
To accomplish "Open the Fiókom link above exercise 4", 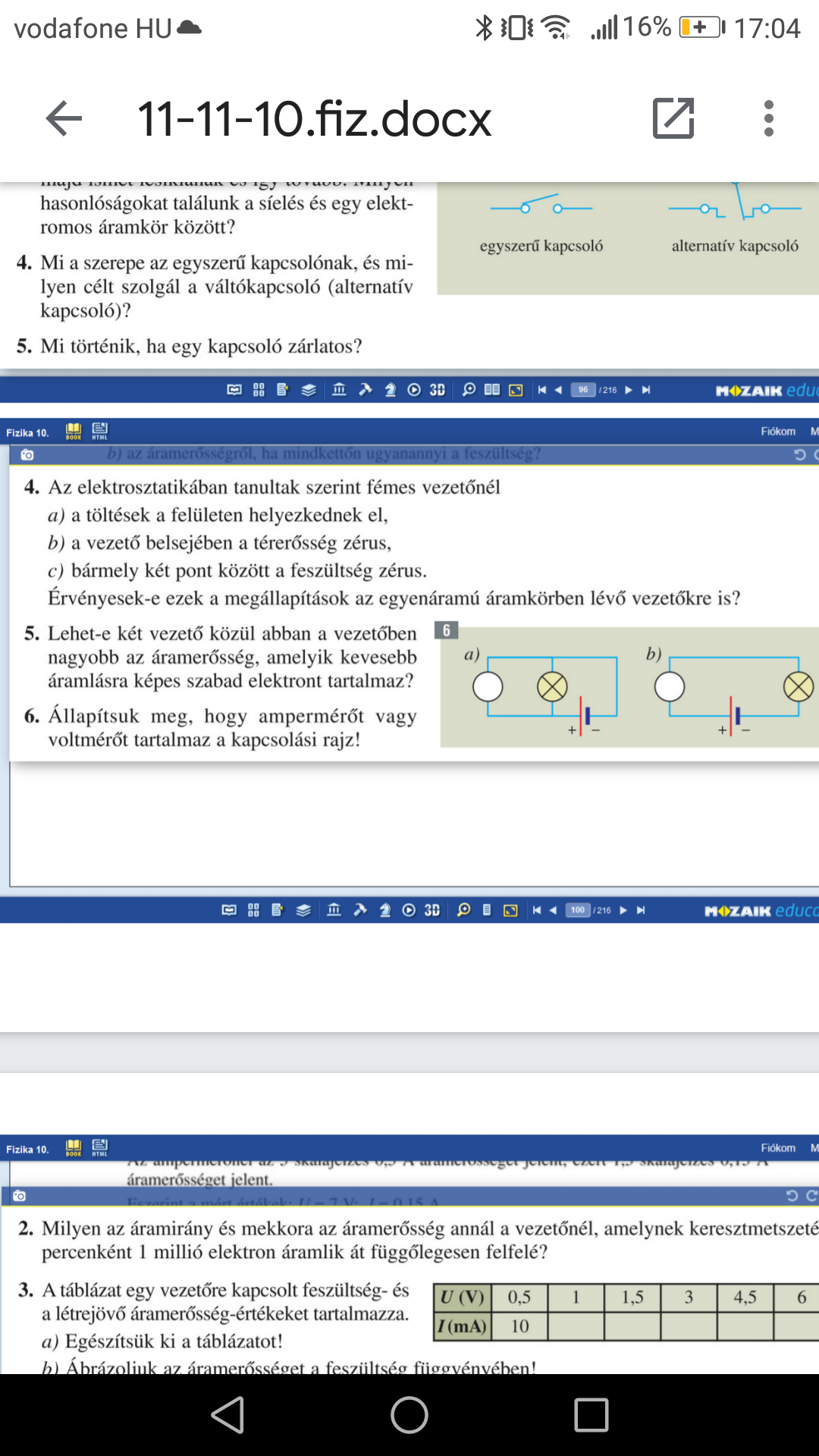I will tap(778, 431).
